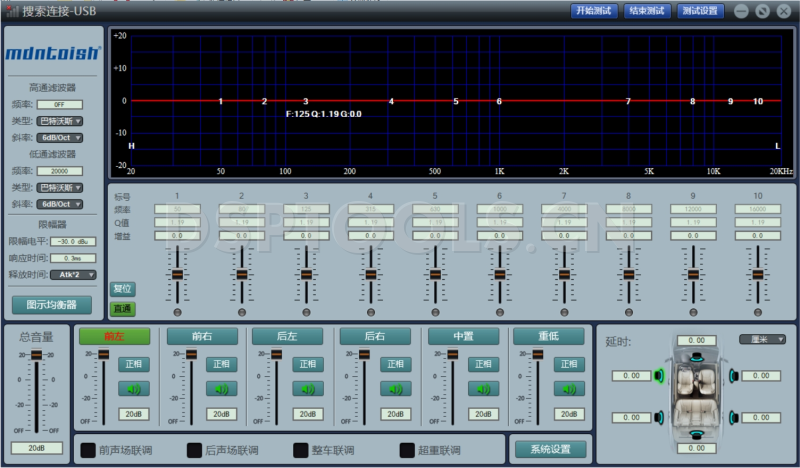This screenshot has height=468, width=800.
Task: Open 系统设置 system settings
Action: click(549, 449)
